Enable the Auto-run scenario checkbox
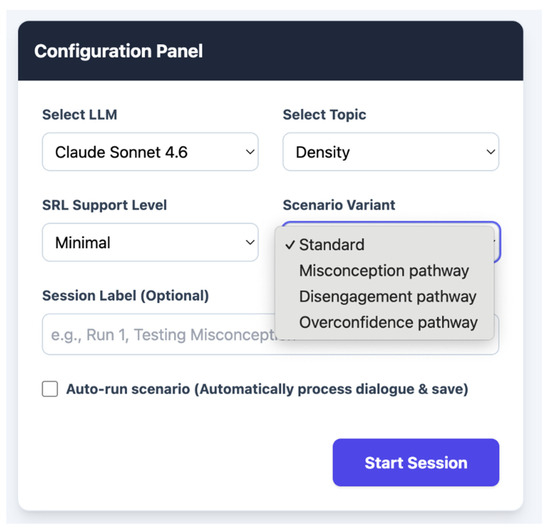 pos(50,389)
